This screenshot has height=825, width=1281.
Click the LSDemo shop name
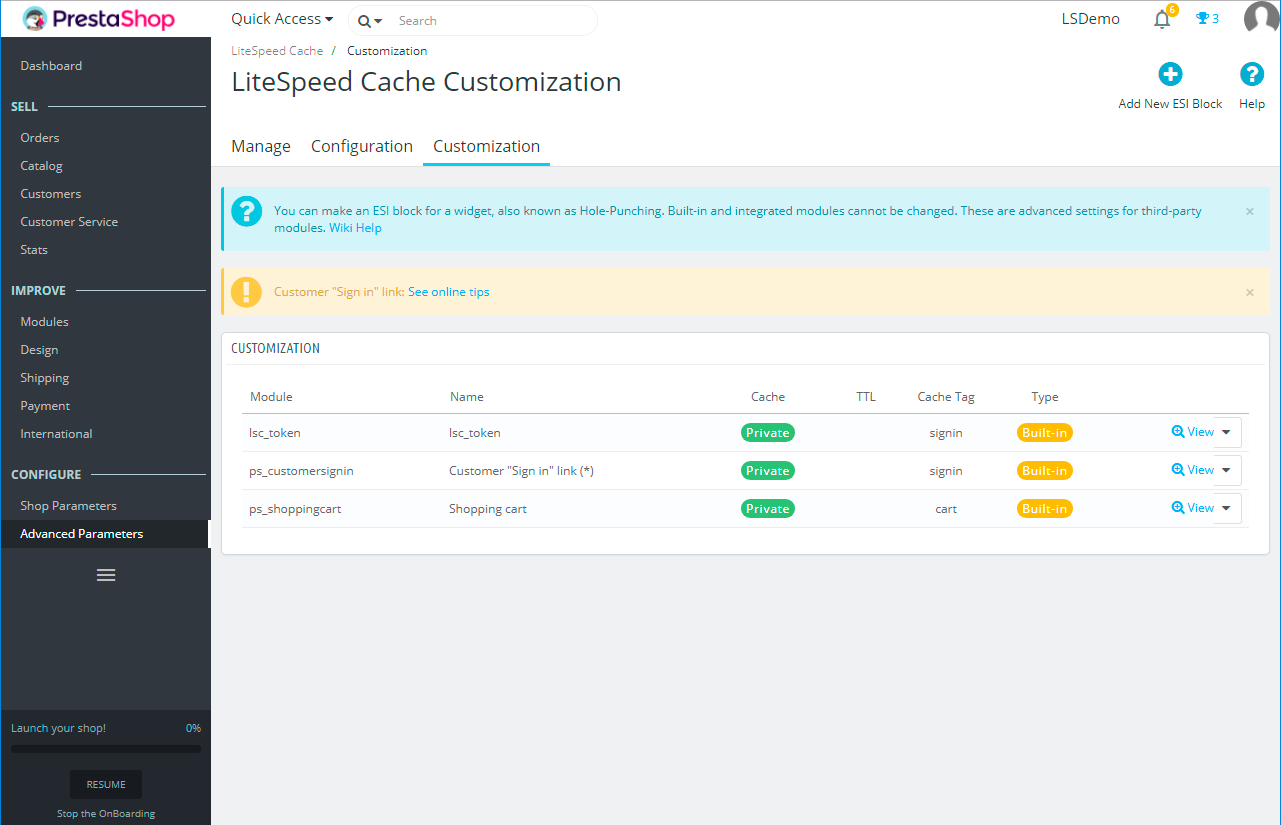[1091, 19]
